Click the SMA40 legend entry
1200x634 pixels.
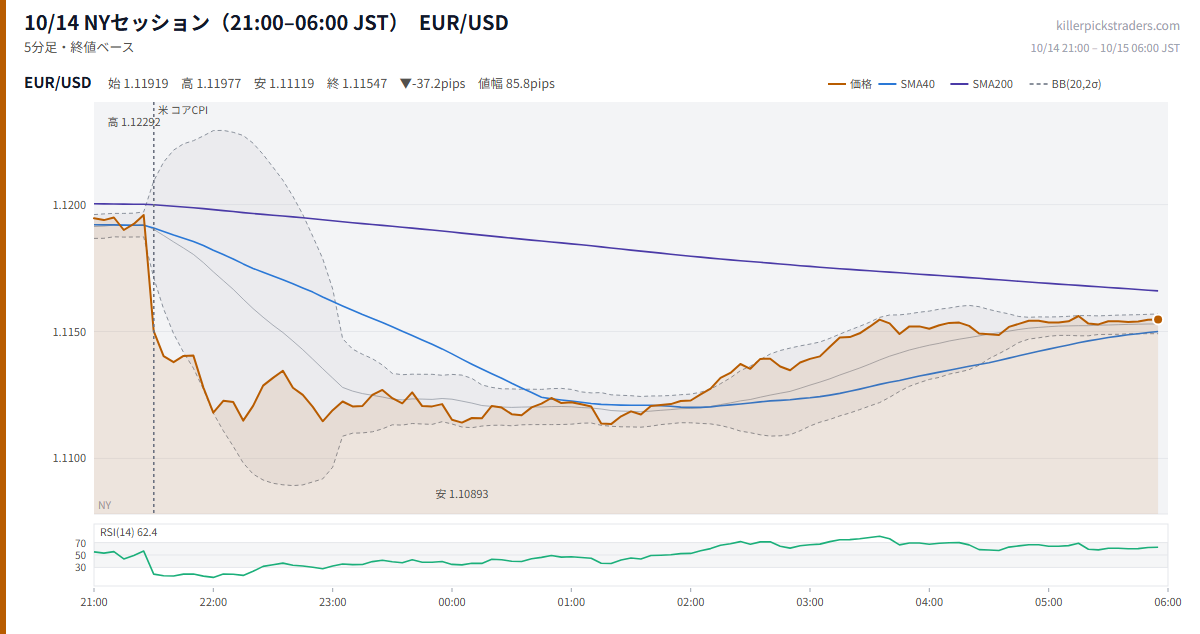click(x=906, y=84)
